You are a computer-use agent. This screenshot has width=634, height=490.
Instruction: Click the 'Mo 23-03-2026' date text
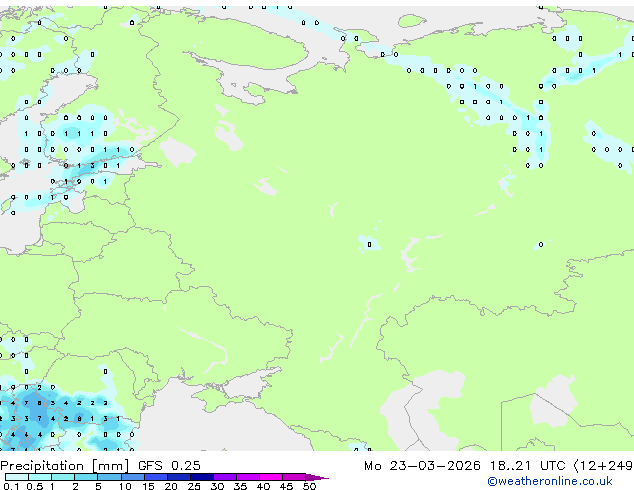coord(422,466)
